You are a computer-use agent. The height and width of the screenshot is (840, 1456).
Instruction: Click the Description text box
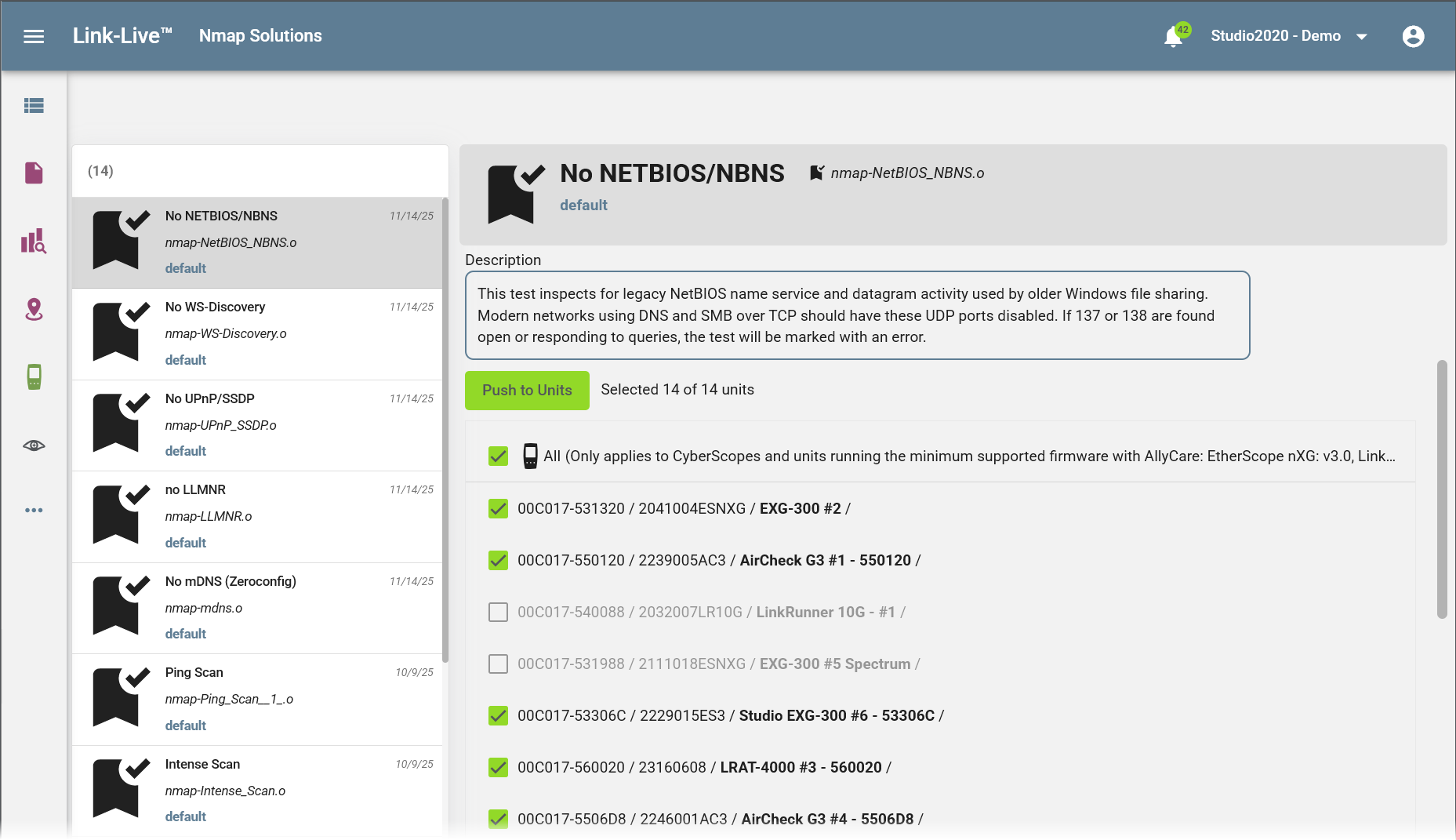pos(857,315)
